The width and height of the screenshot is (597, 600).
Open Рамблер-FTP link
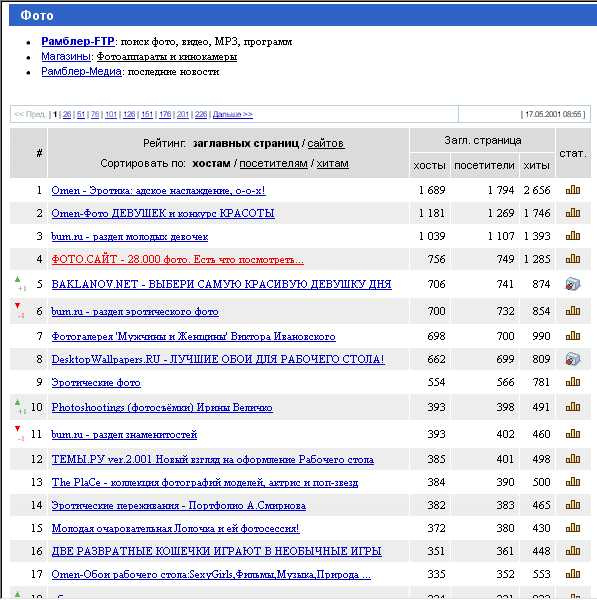coord(78,41)
